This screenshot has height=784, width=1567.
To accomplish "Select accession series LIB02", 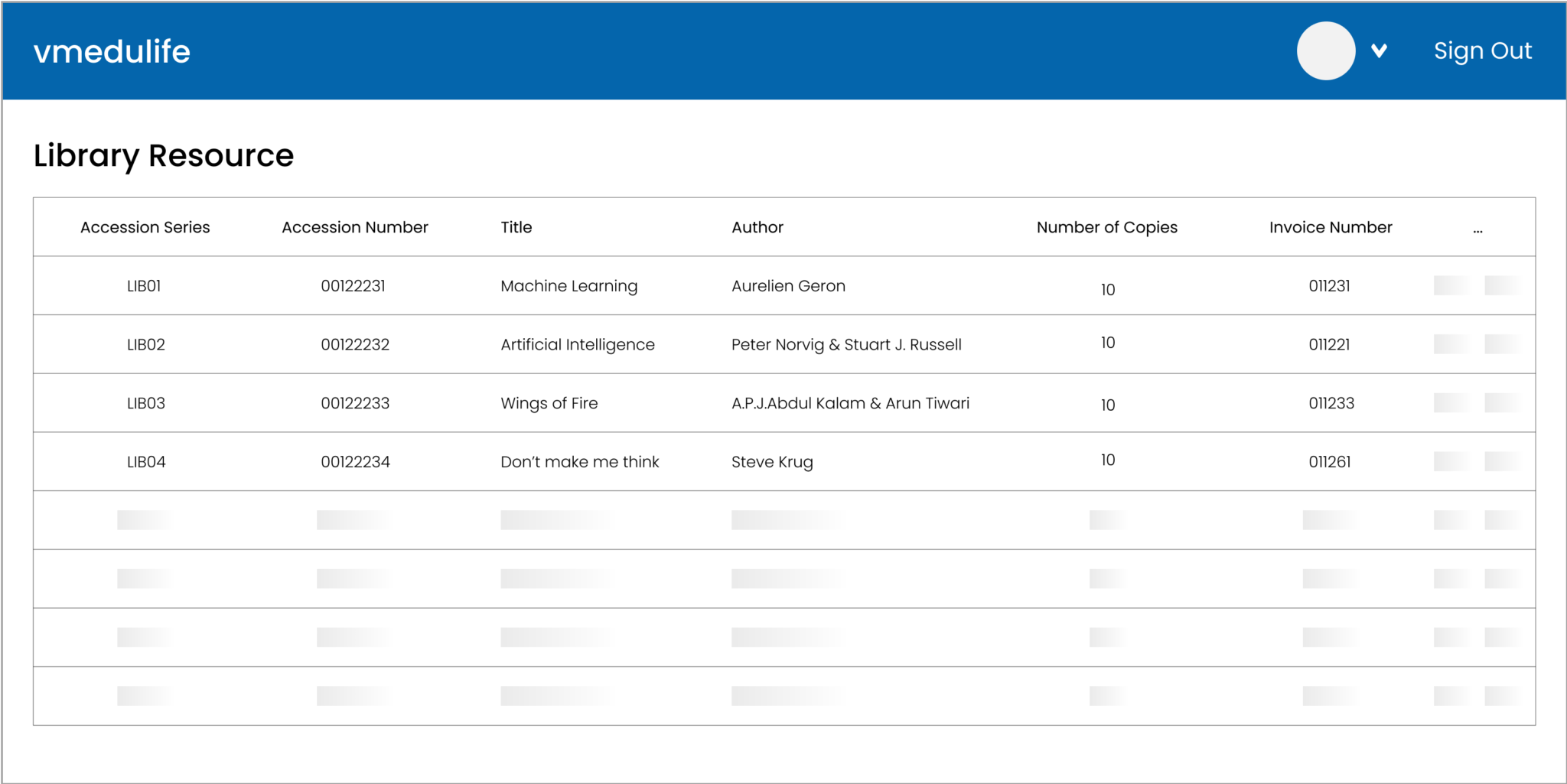I will [145, 345].
